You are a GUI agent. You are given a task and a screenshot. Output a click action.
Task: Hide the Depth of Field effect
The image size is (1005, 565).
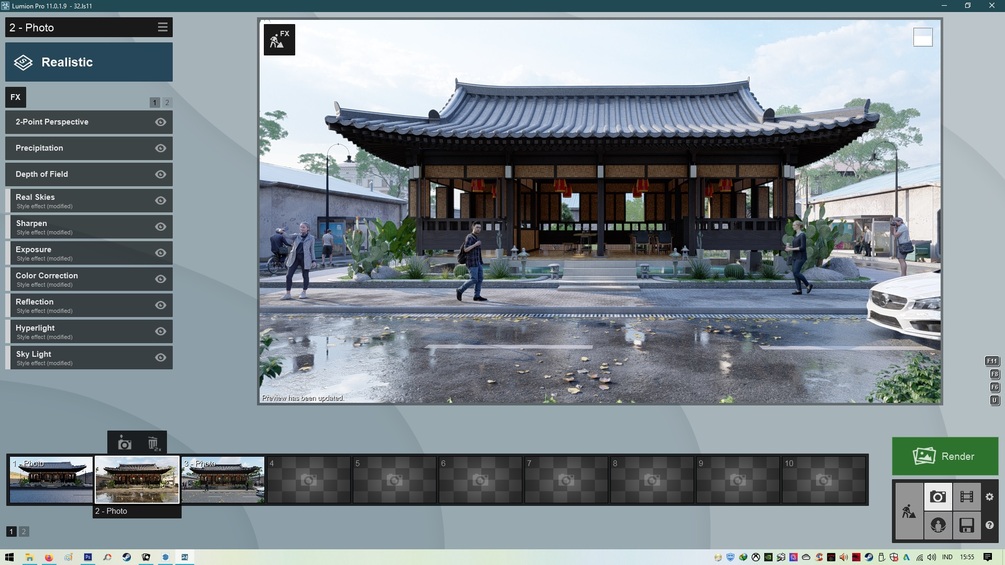160,174
